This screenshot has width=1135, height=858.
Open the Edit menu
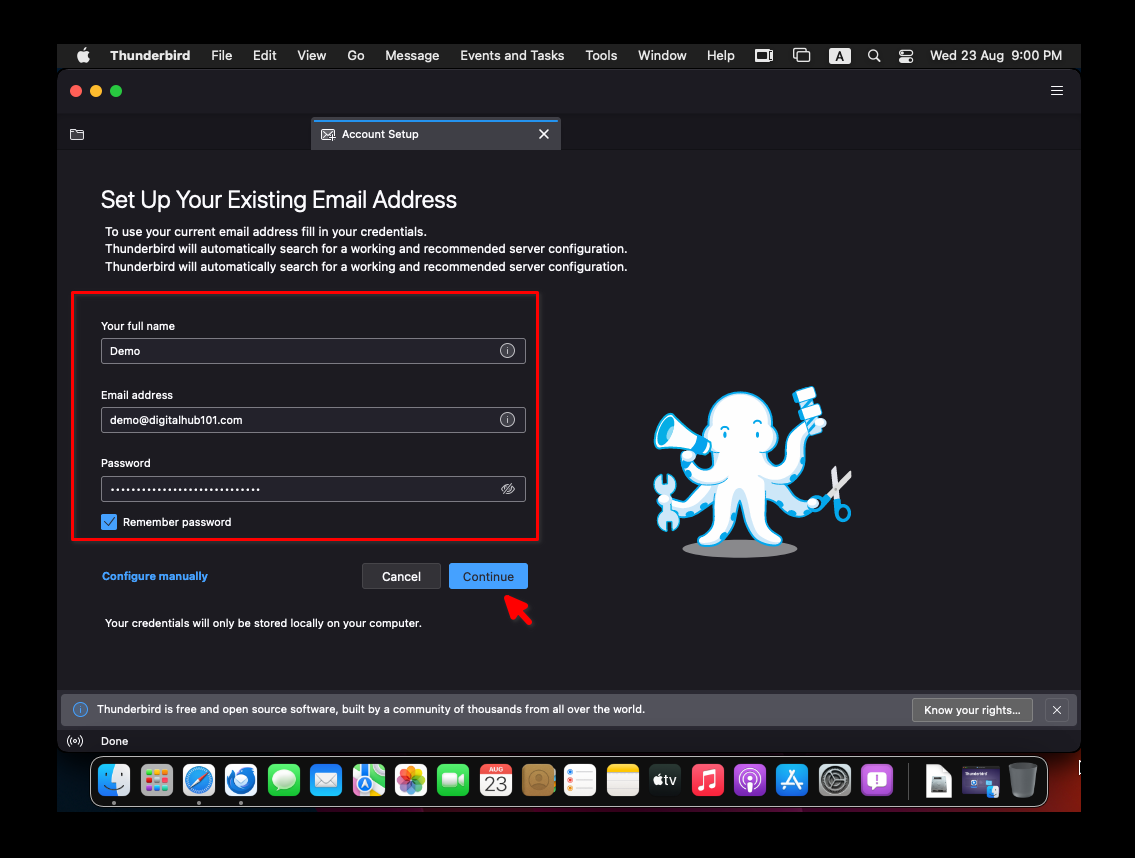click(x=264, y=56)
